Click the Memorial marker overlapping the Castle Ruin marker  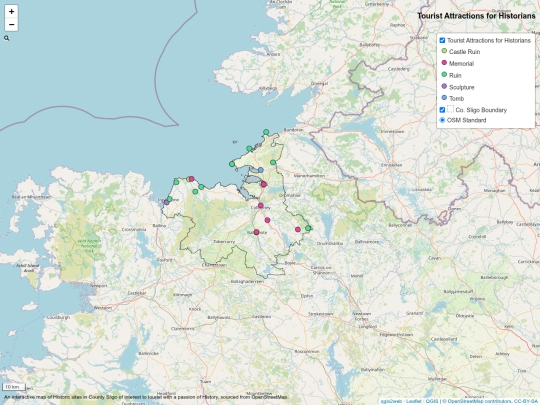click(191, 179)
